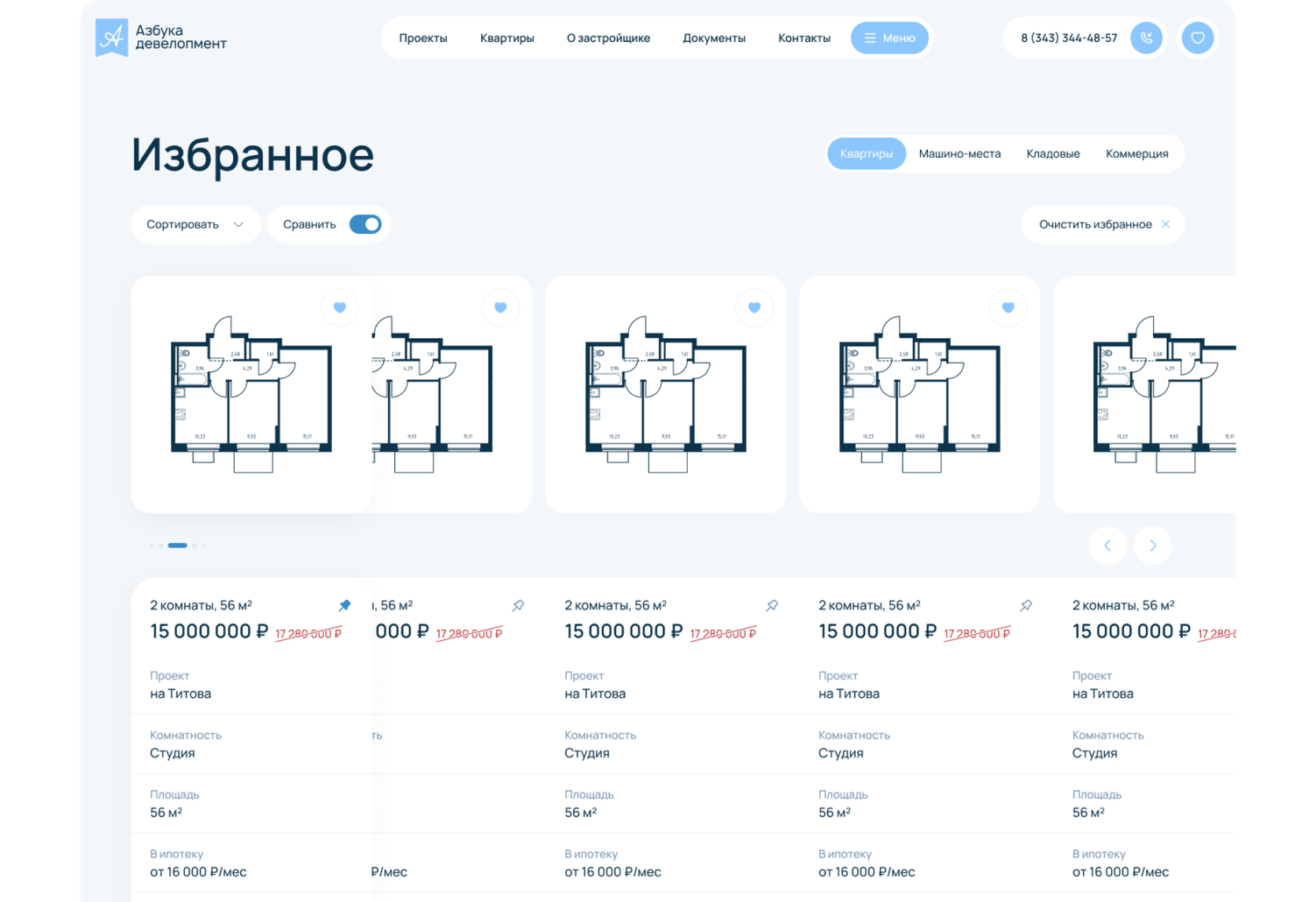Viewport: 1316px width, 902px height.
Task: Open the Сортировать dropdown
Action: pos(195,224)
